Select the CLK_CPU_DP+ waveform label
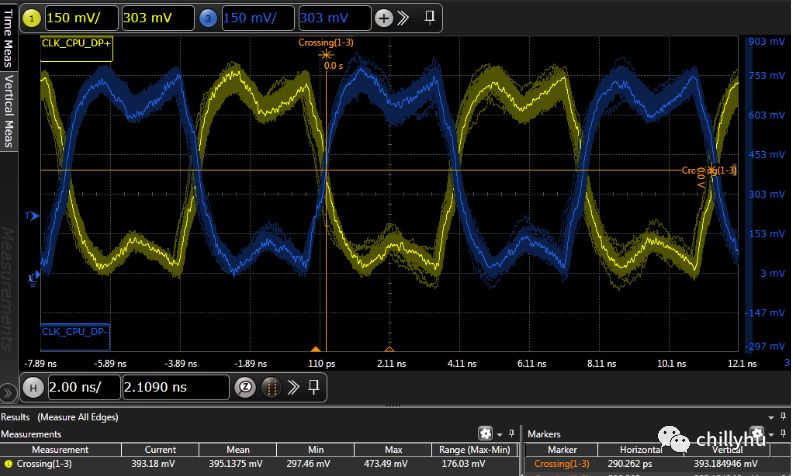This screenshot has height=476, width=793. click(76, 43)
